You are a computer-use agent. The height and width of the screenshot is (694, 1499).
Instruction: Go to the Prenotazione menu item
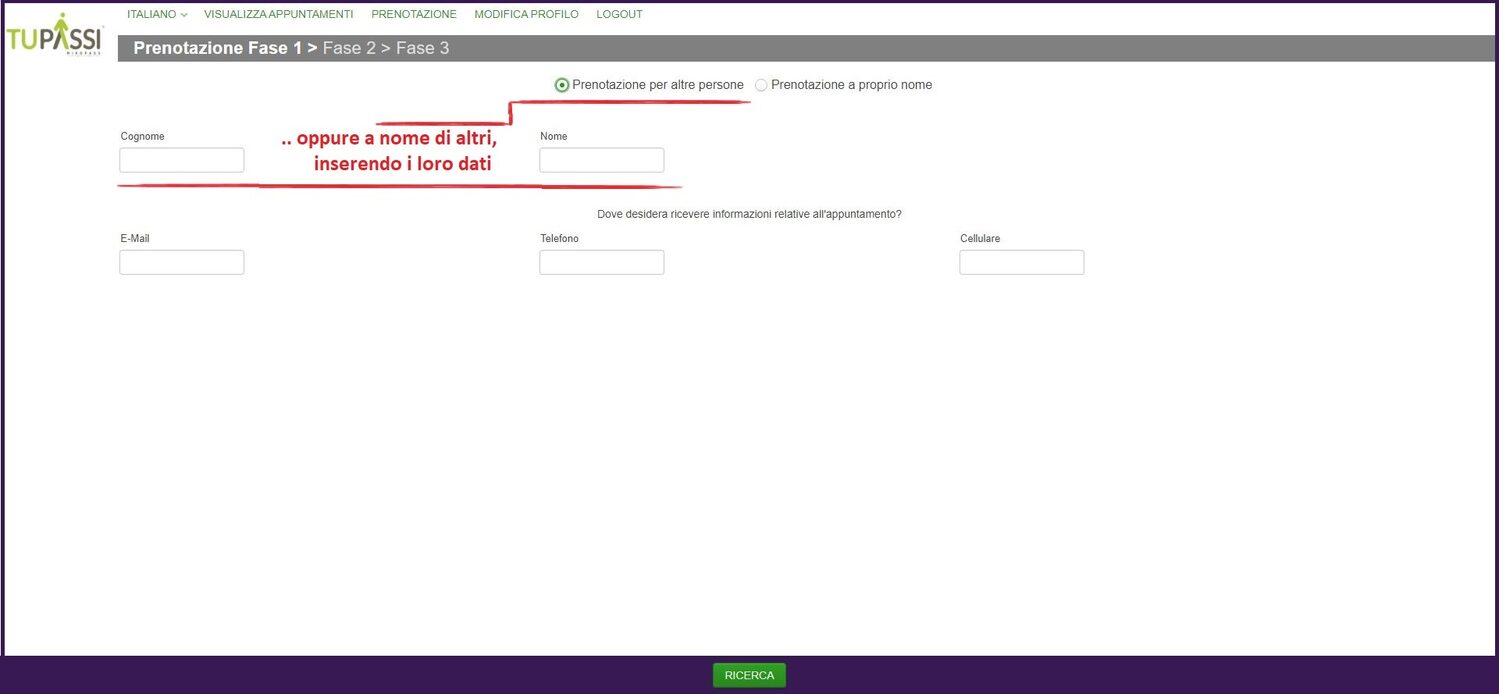coord(414,15)
